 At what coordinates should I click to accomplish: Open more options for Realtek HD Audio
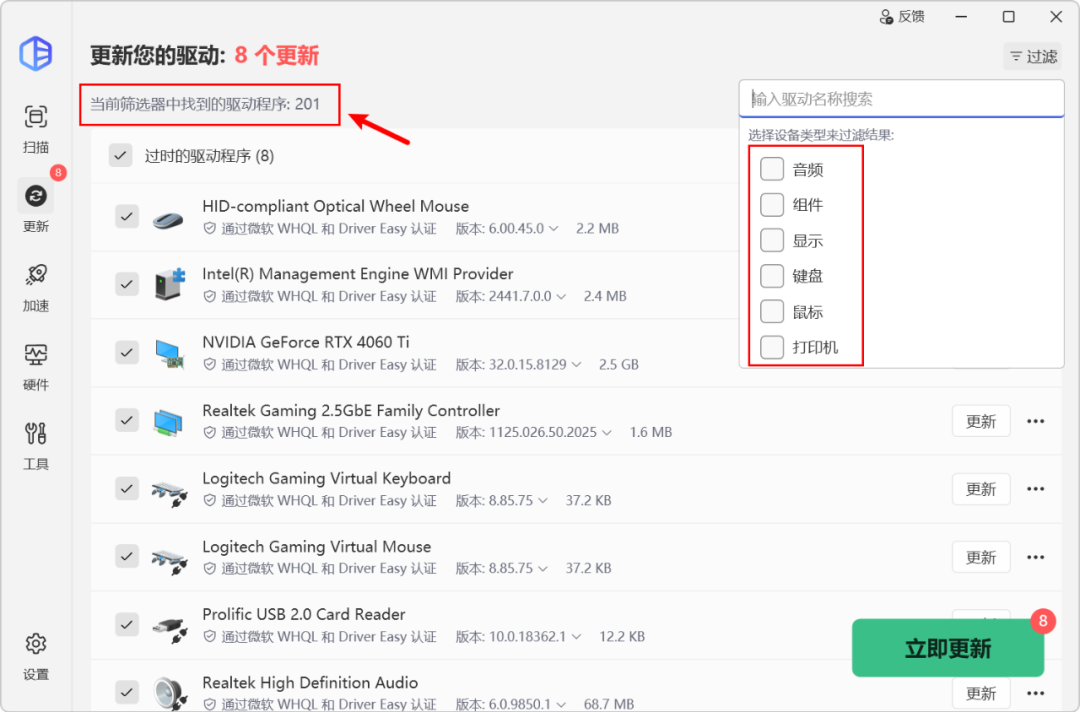[1035, 693]
